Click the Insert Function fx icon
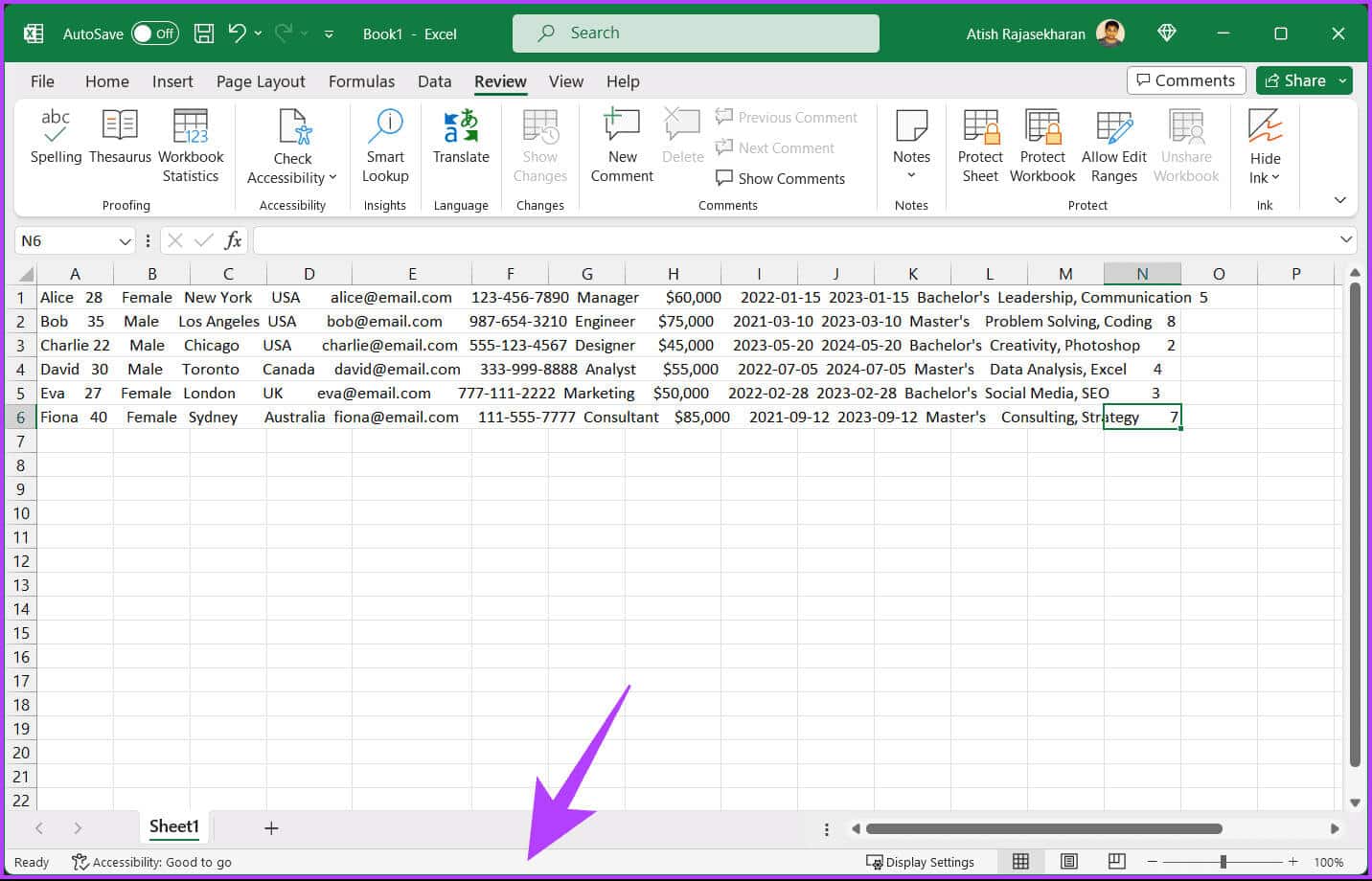The height and width of the screenshot is (881, 1372). click(233, 240)
